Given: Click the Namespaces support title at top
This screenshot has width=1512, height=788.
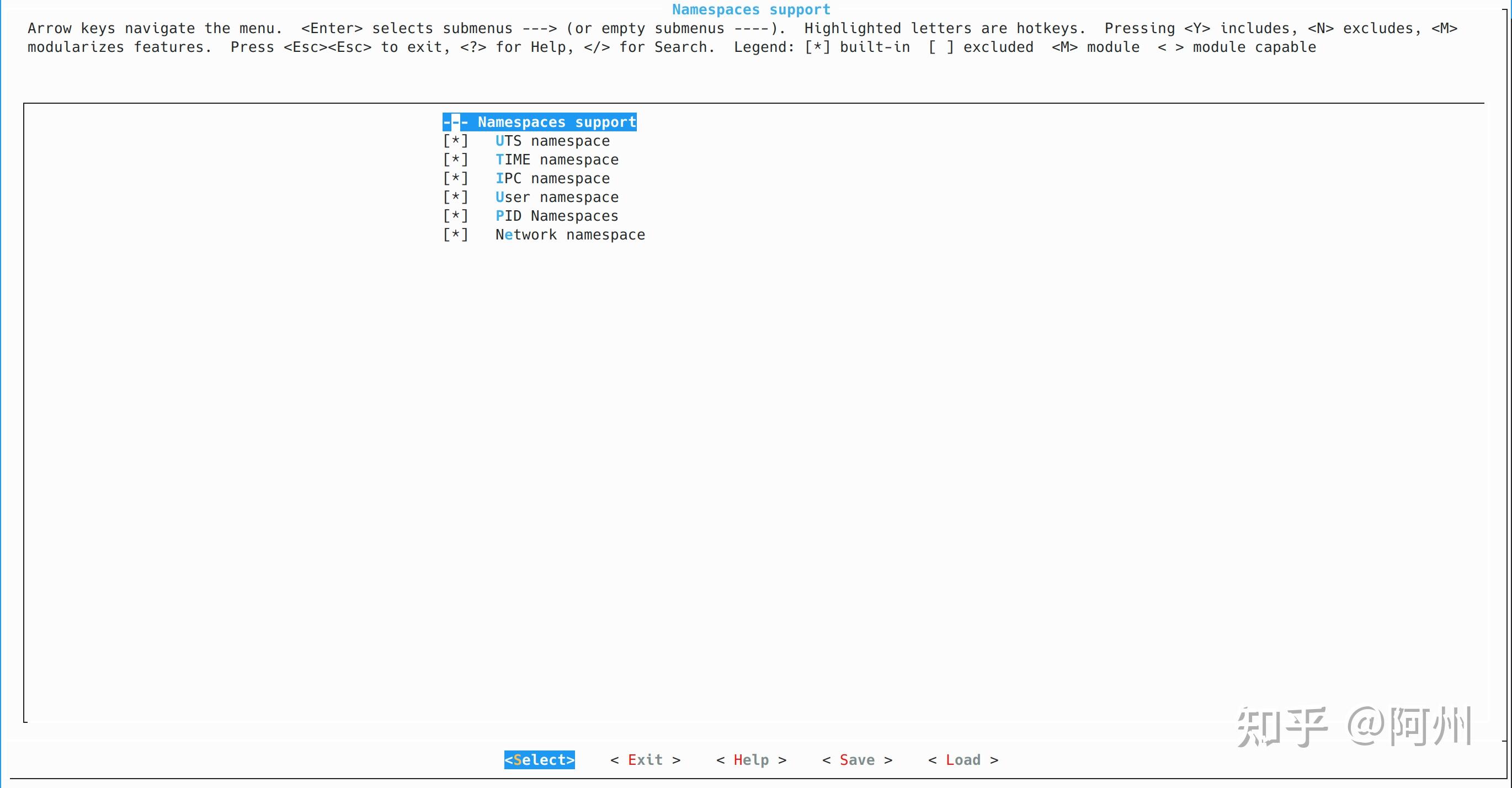Looking at the screenshot, I should coord(750,9).
